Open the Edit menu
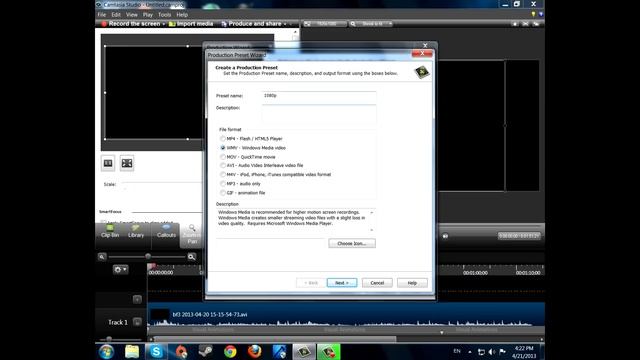Viewport: 640px width, 360px height. tap(116, 15)
